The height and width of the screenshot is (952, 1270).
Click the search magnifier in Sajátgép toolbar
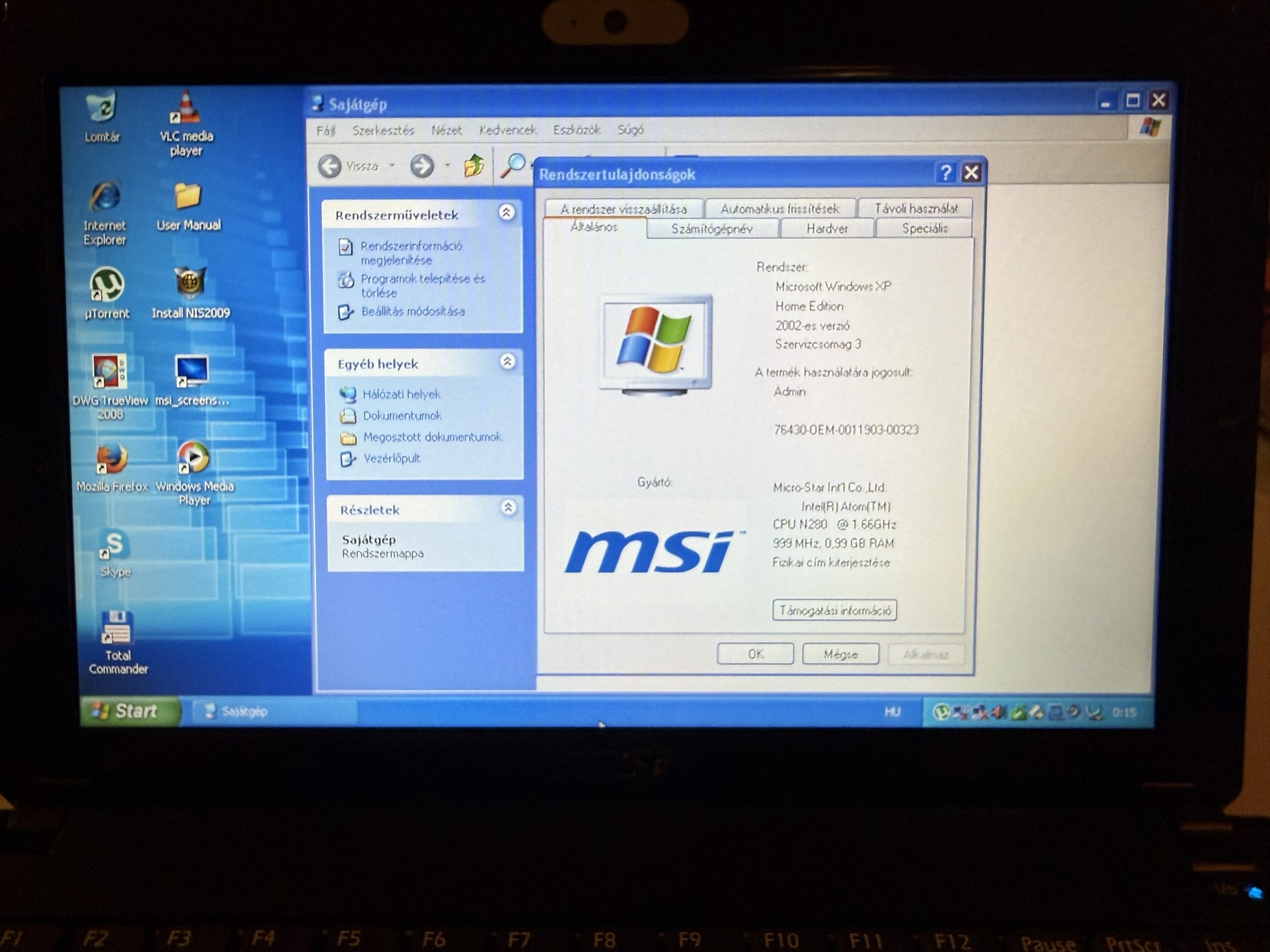[x=513, y=165]
